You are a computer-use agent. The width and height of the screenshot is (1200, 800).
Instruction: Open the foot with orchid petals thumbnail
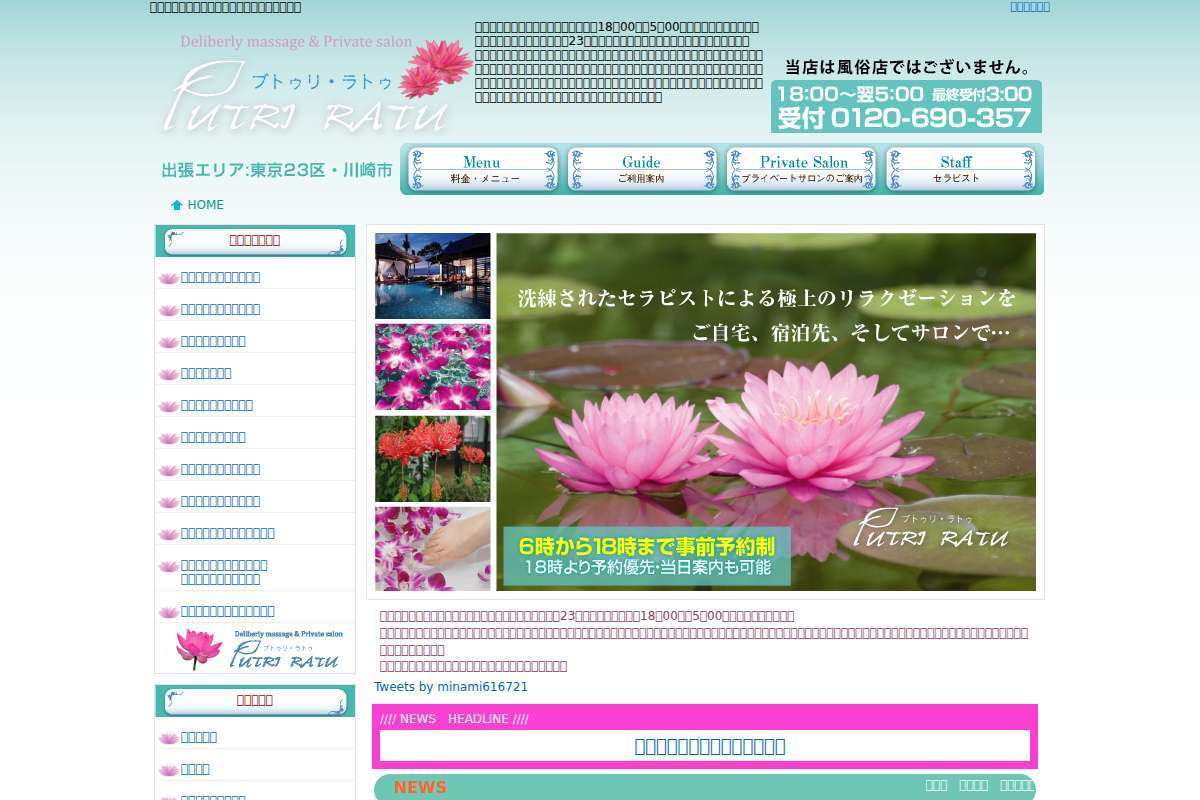(433, 549)
